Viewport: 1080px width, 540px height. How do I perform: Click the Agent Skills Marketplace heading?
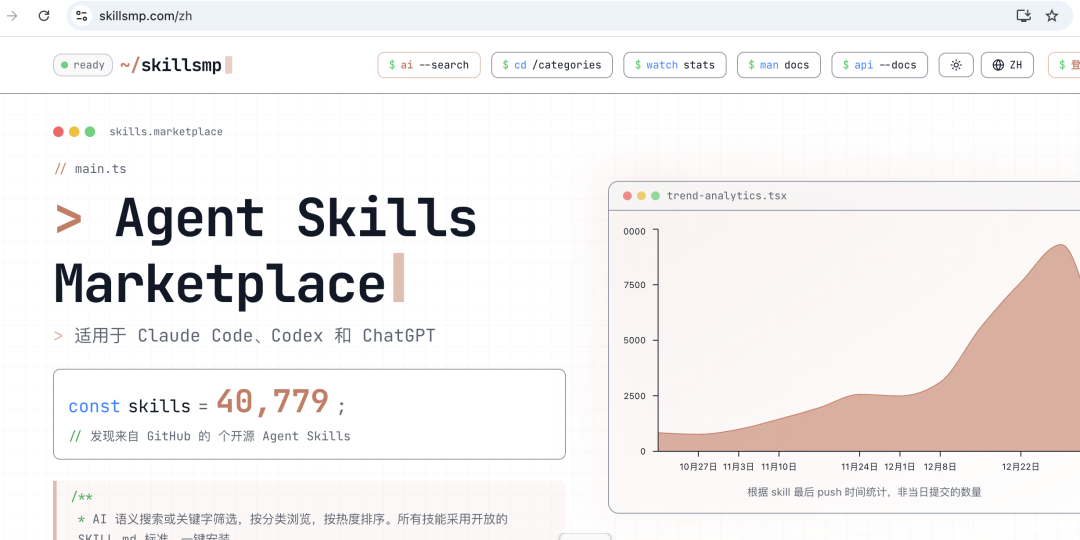[265, 249]
